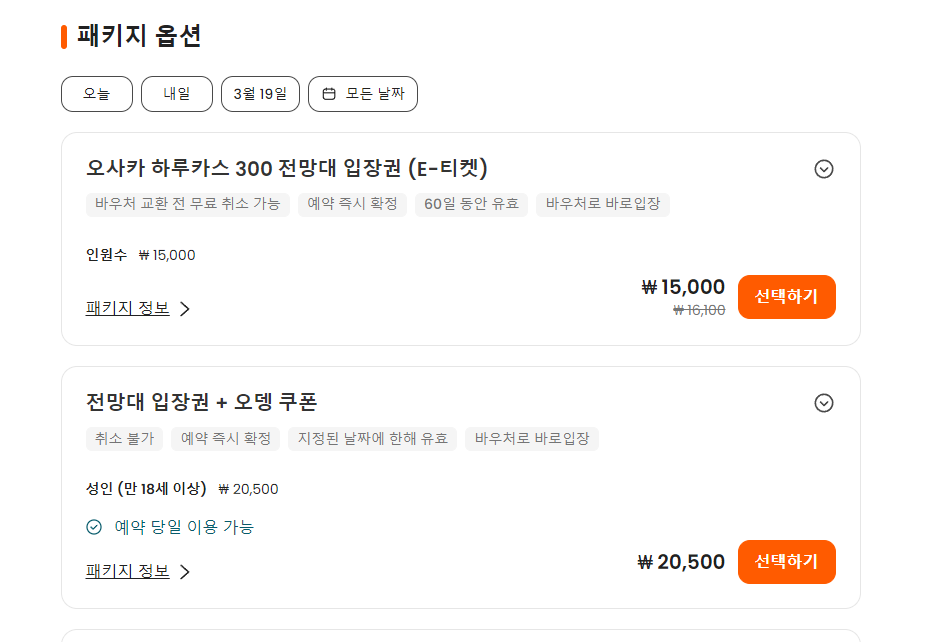Click the 예약 즉시 확정 tag in the first package
This screenshot has width=925, height=642.
point(352,204)
